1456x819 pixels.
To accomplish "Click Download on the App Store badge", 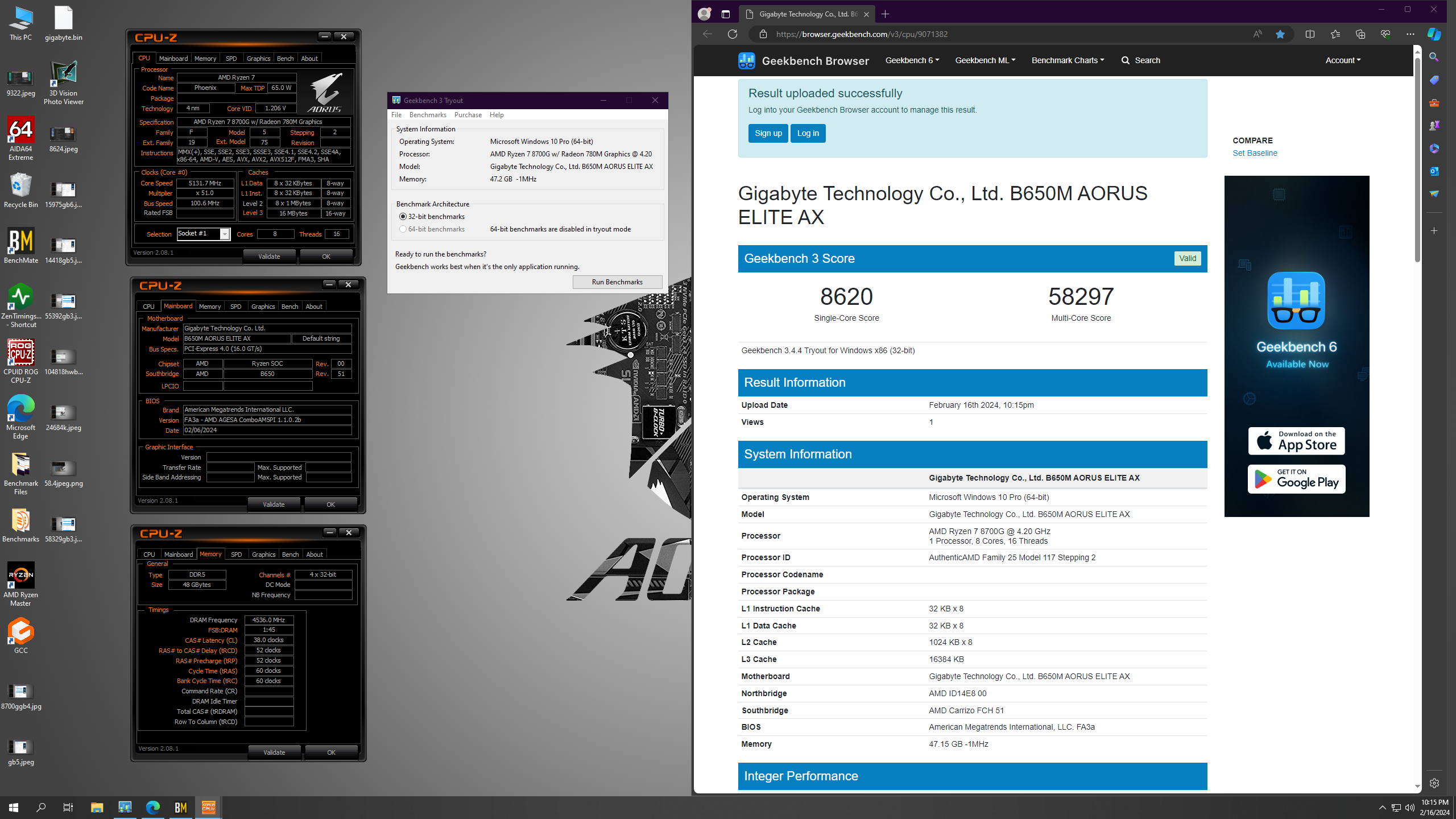I will [1296, 441].
